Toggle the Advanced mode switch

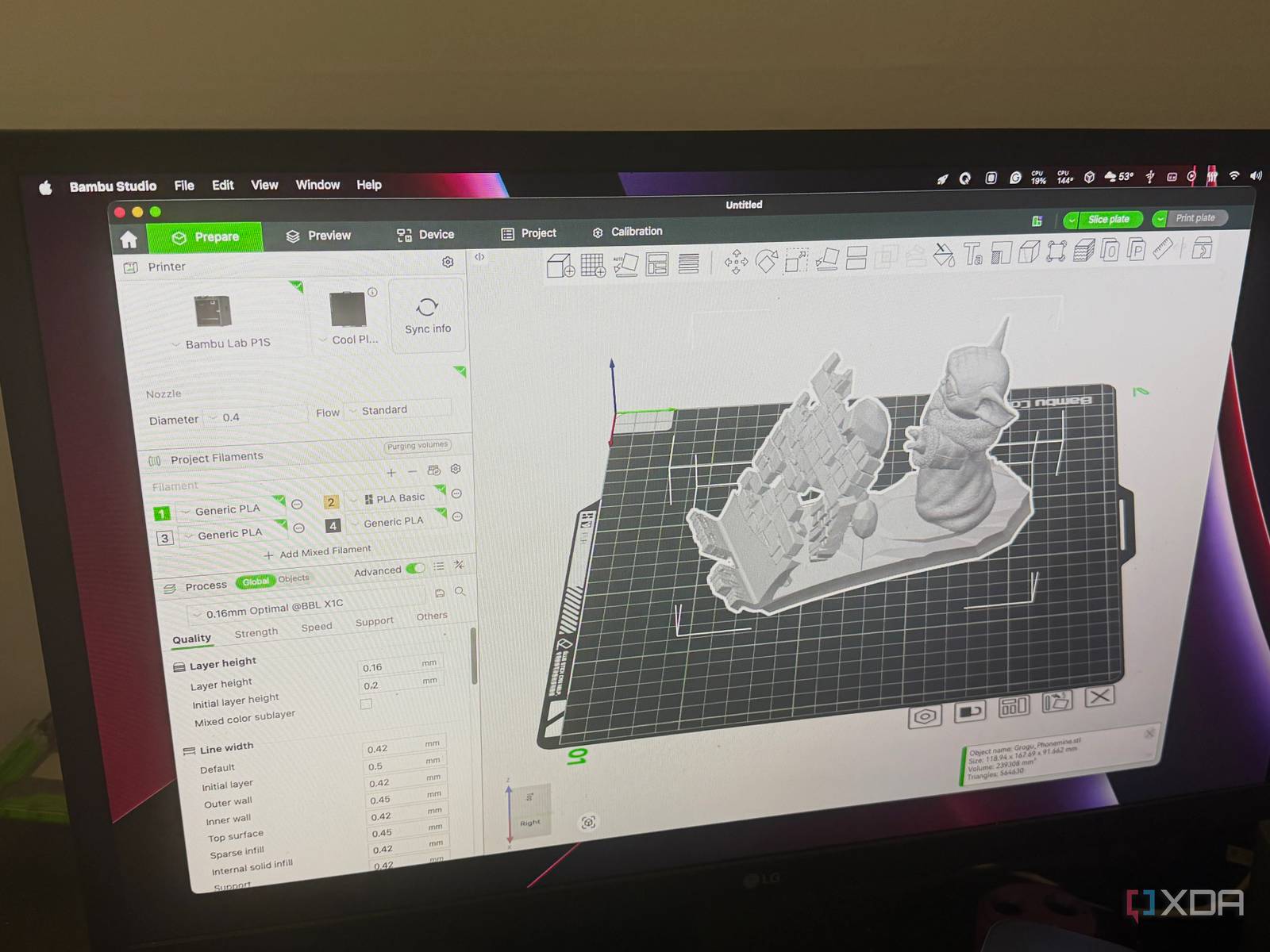415,568
